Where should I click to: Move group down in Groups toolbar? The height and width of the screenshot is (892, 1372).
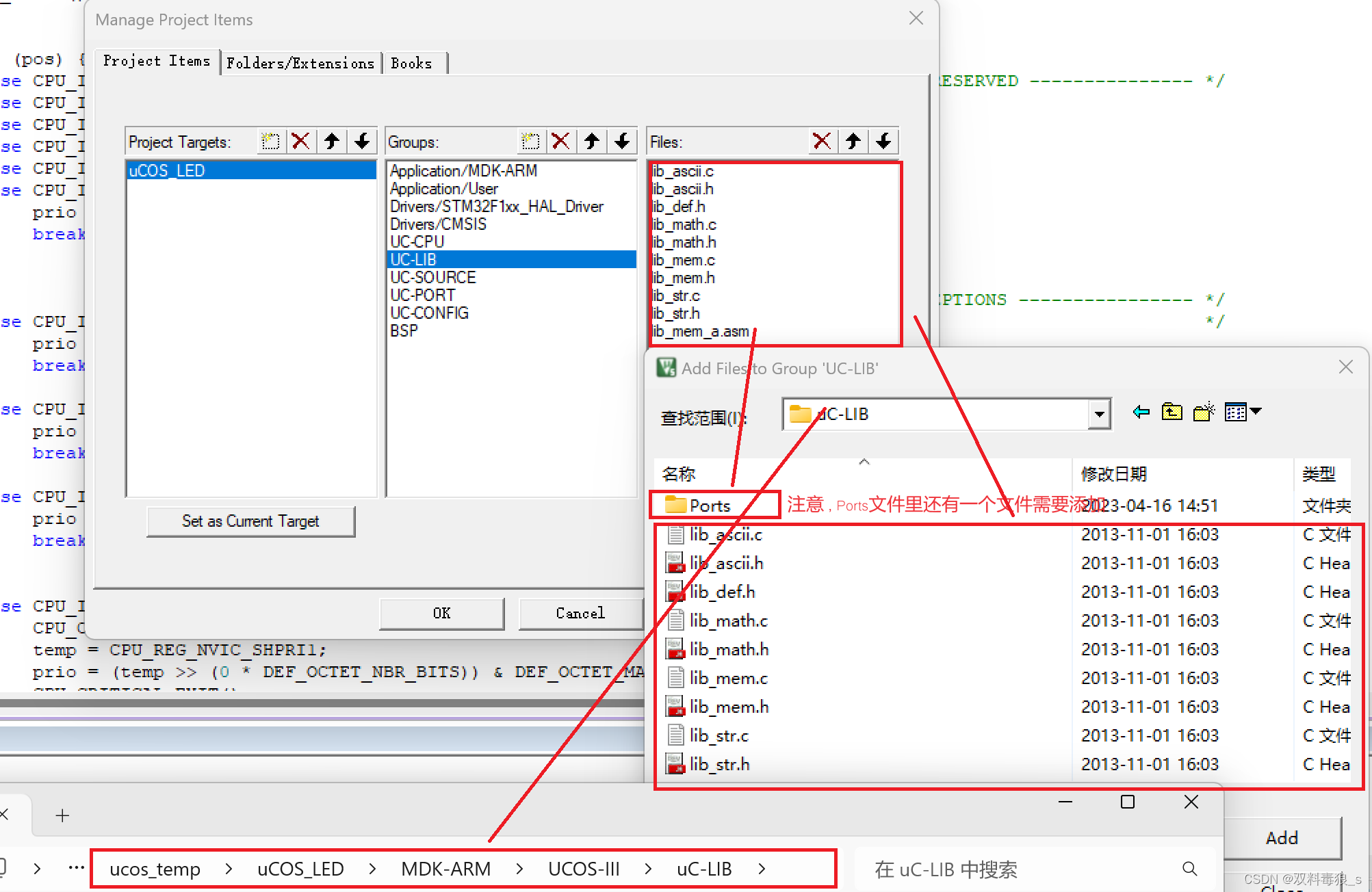click(622, 142)
